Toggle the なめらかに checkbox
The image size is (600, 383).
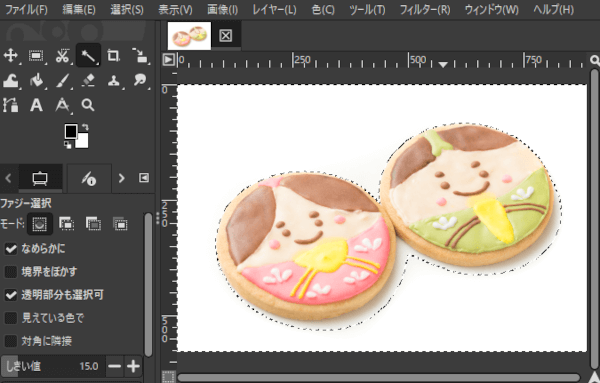pyautogui.click(x=11, y=249)
